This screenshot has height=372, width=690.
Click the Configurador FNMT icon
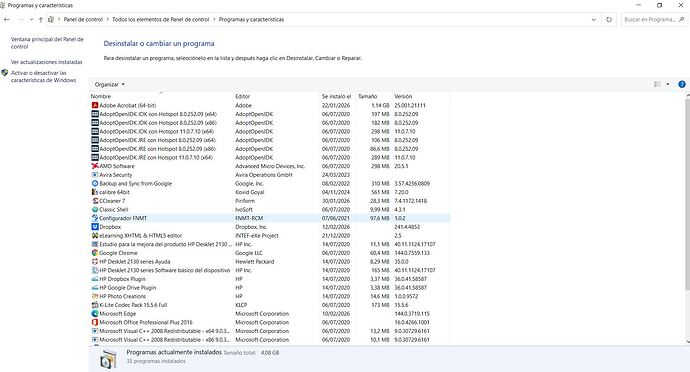tap(95, 218)
